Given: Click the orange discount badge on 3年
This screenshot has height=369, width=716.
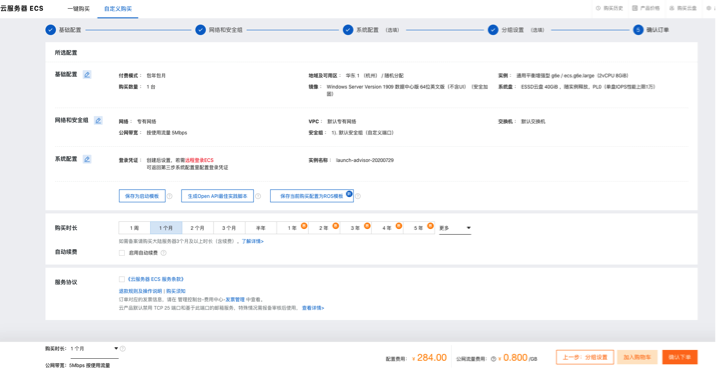Looking at the screenshot, I should tap(367, 225).
